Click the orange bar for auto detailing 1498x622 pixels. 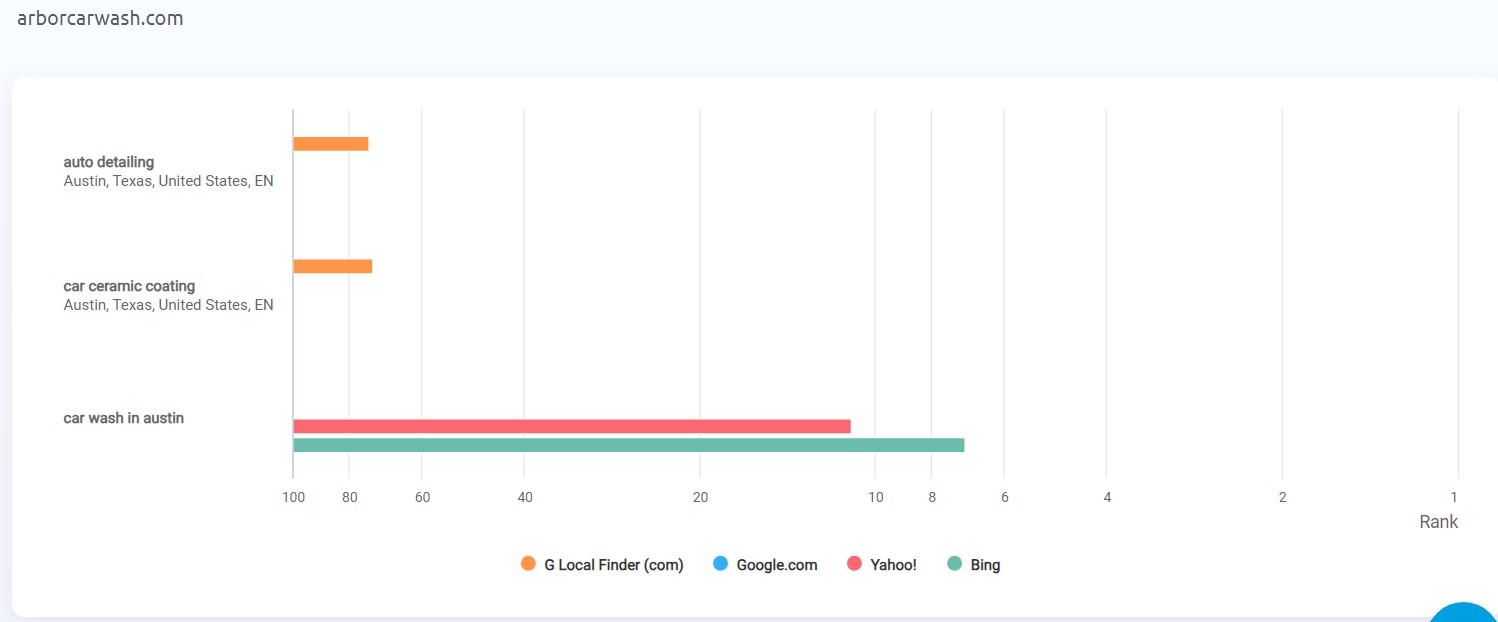pyautogui.click(x=331, y=144)
